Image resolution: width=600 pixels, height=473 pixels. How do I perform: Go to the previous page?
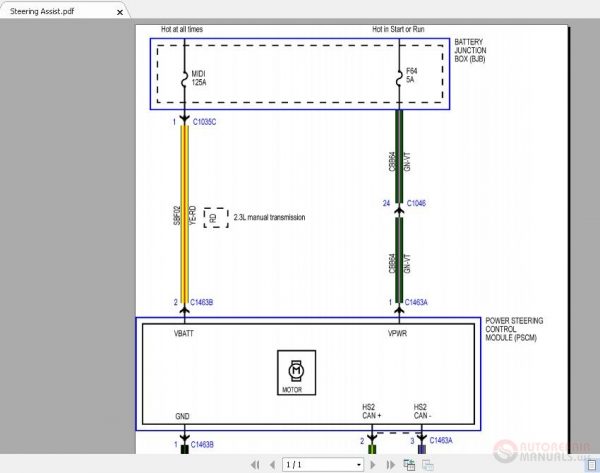272,465
